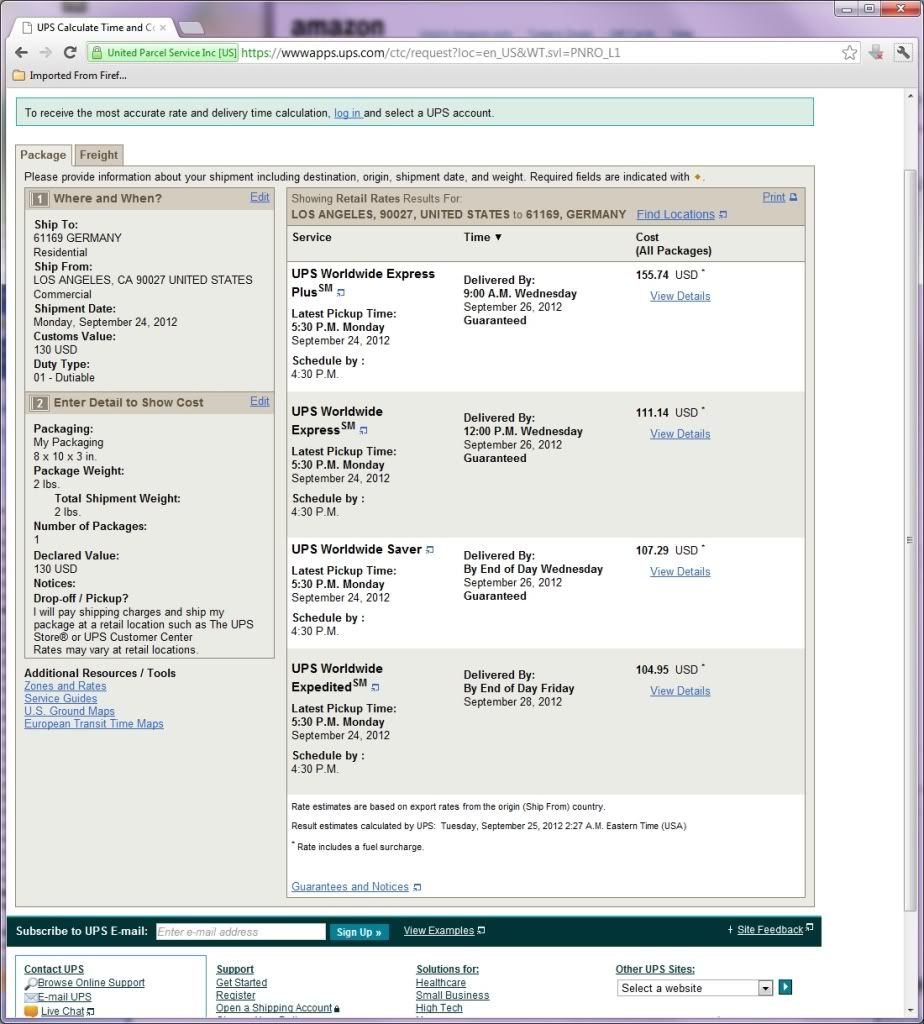Go back to the previous page
The image size is (924, 1024).
[x=21, y=53]
